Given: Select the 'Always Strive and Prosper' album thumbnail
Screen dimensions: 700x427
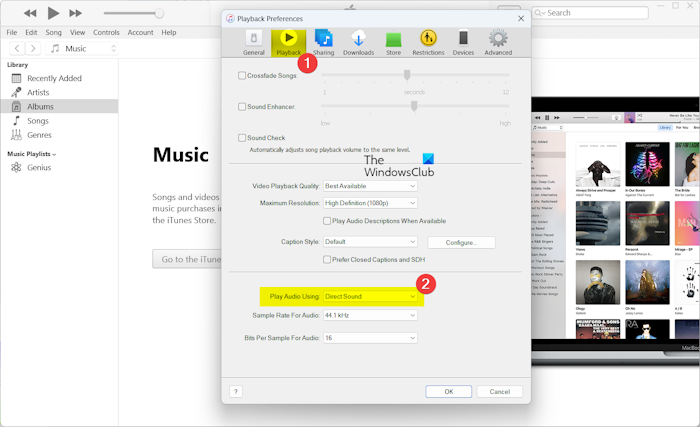Looking at the screenshot, I should click(598, 164).
